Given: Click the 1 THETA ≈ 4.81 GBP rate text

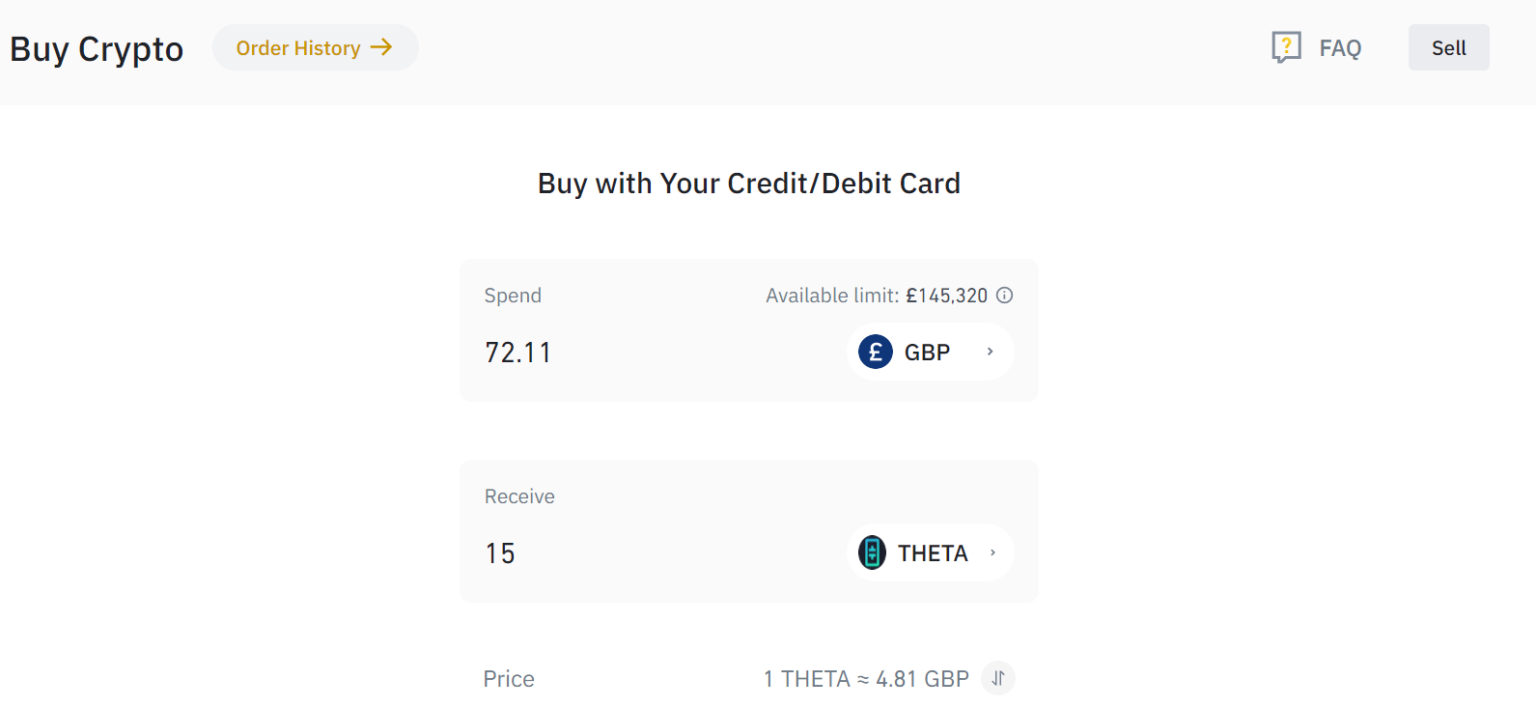Looking at the screenshot, I should 866,679.
